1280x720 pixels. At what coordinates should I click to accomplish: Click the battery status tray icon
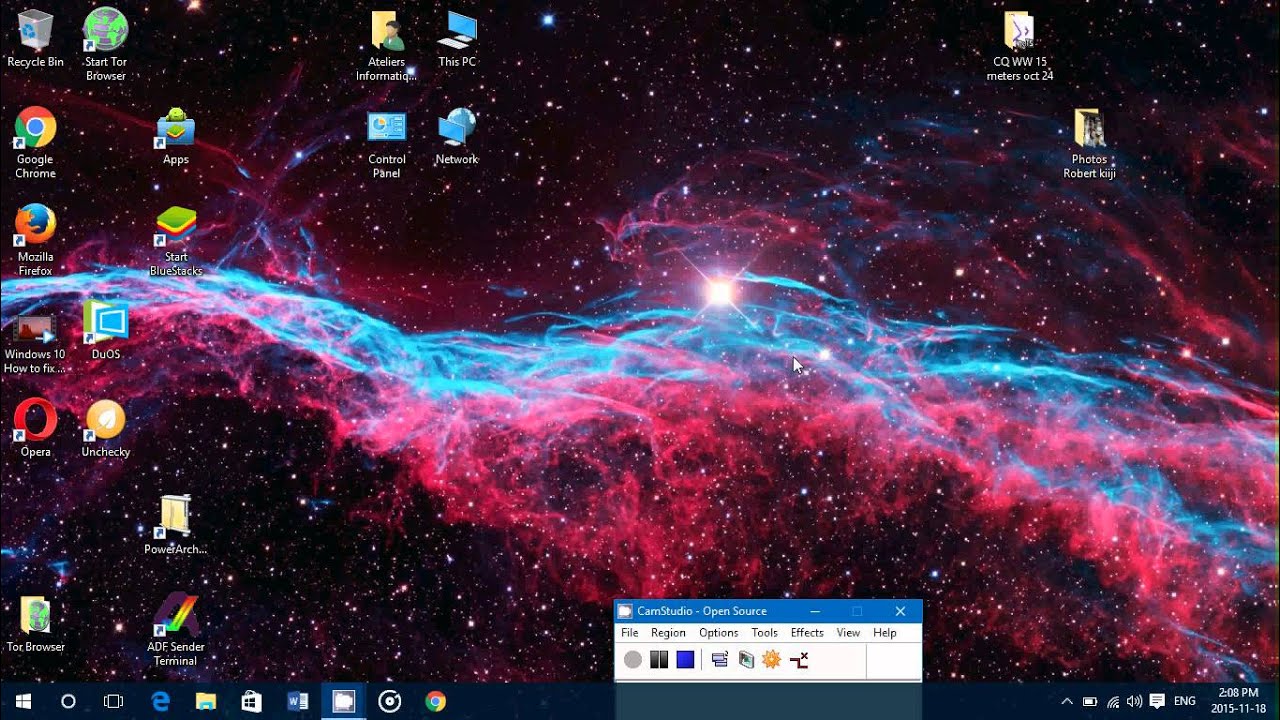(1090, 701)
